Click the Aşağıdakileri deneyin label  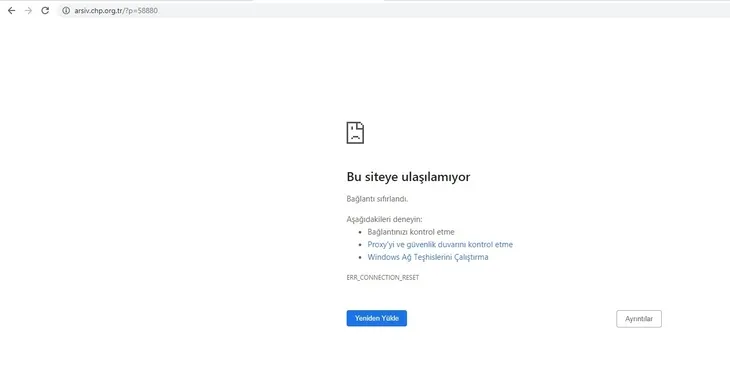pyautogui.click(x=385, y=219)
